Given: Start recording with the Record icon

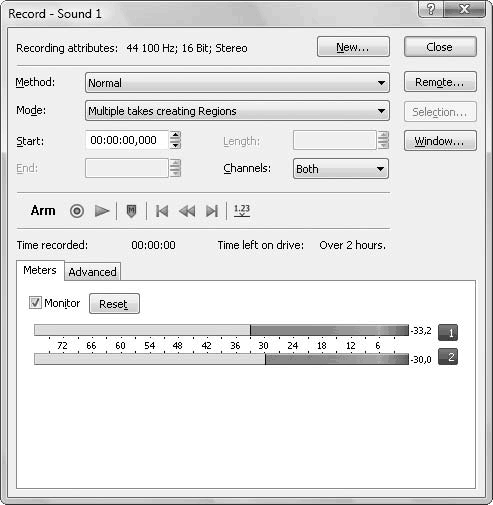Looking at the screenshot, I should [77, 211].
